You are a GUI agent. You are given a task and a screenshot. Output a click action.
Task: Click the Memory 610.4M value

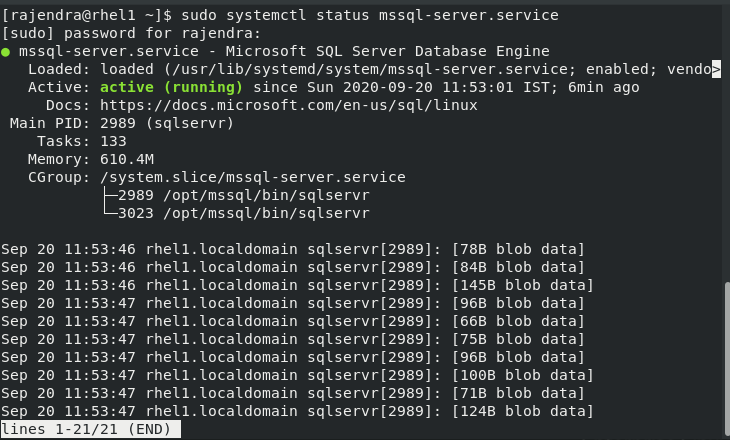(x=127, y=159)
